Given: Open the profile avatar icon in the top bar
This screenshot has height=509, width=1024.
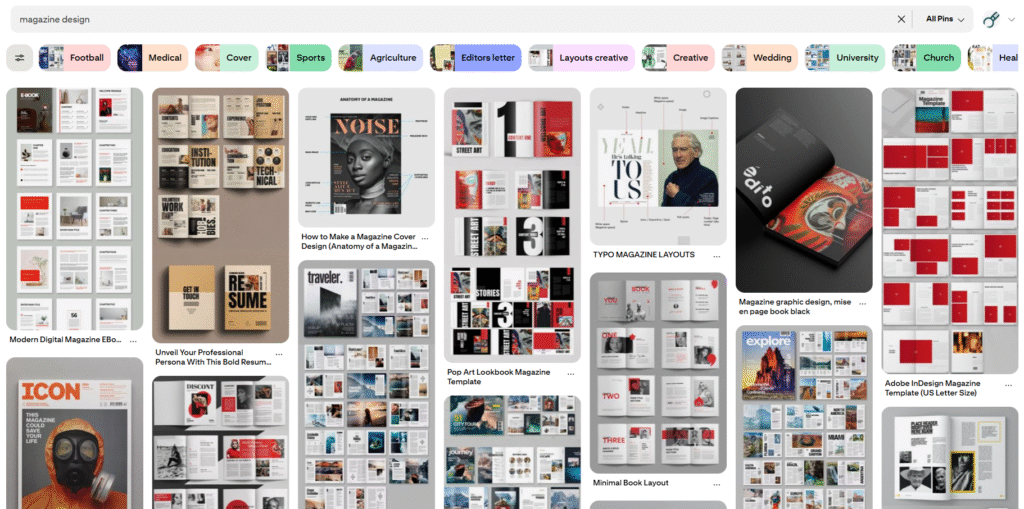Looking at the screenshot, I should click(x=991, y=19).
